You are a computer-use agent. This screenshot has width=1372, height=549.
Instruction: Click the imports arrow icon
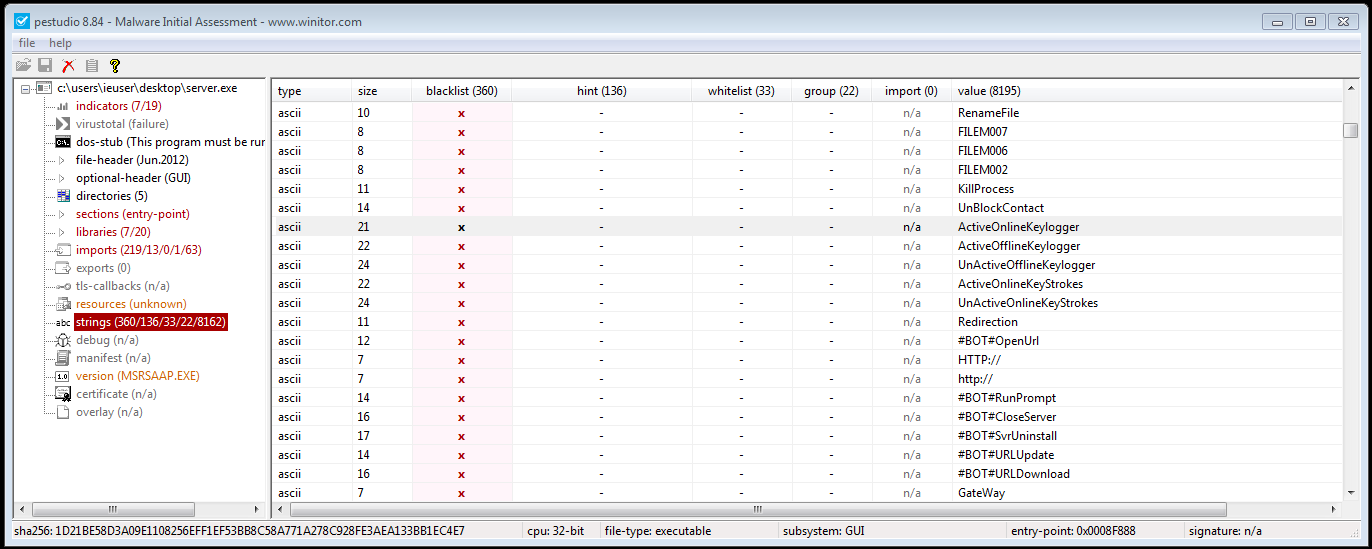click(x=62, y=250)
